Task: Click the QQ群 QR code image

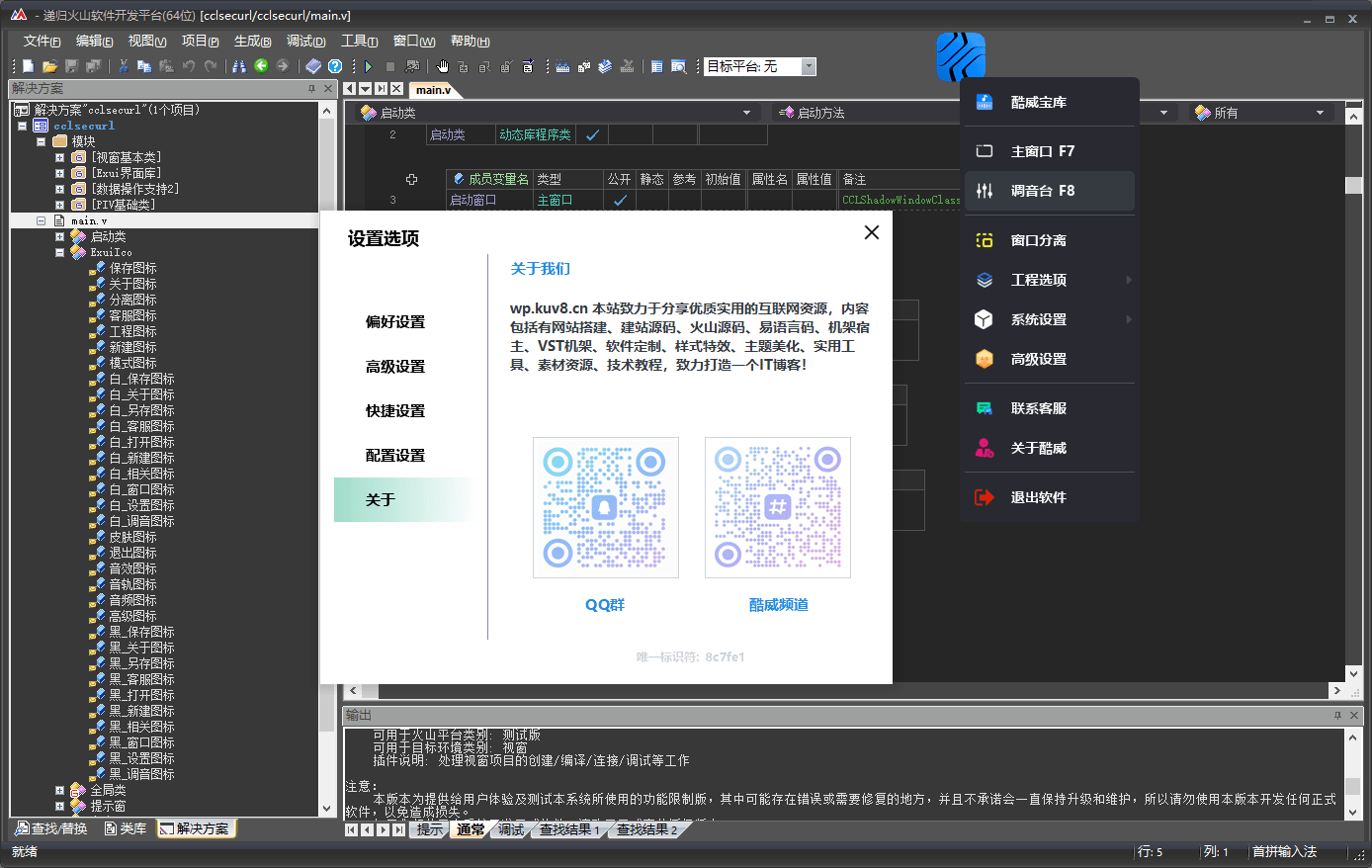Action: click(x=605, y=507)
